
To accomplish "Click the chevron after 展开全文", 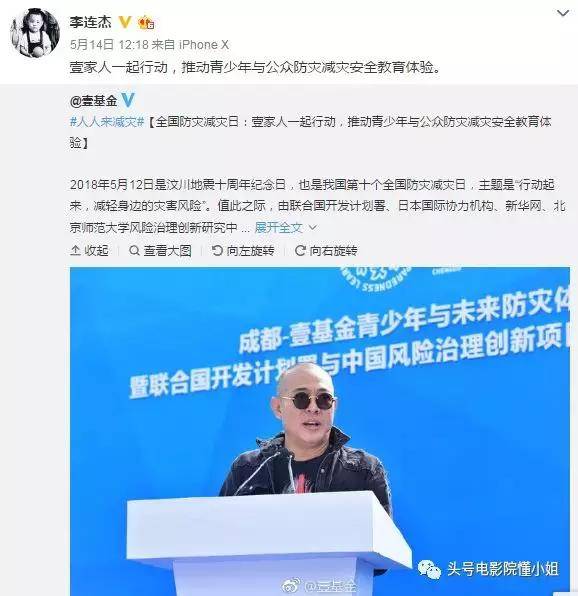I will coord(312,228).
